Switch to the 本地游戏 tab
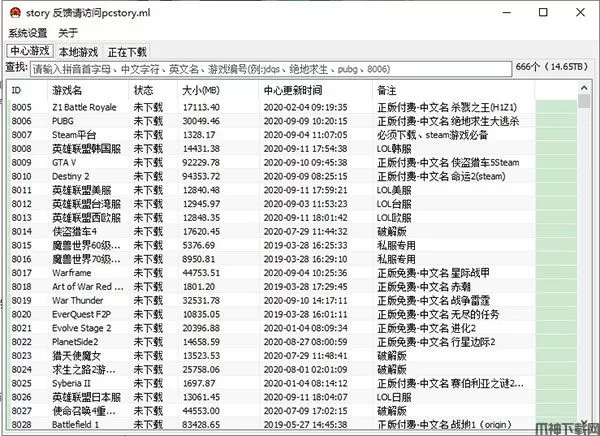600x436 pixels. click(x=78, y=52)
